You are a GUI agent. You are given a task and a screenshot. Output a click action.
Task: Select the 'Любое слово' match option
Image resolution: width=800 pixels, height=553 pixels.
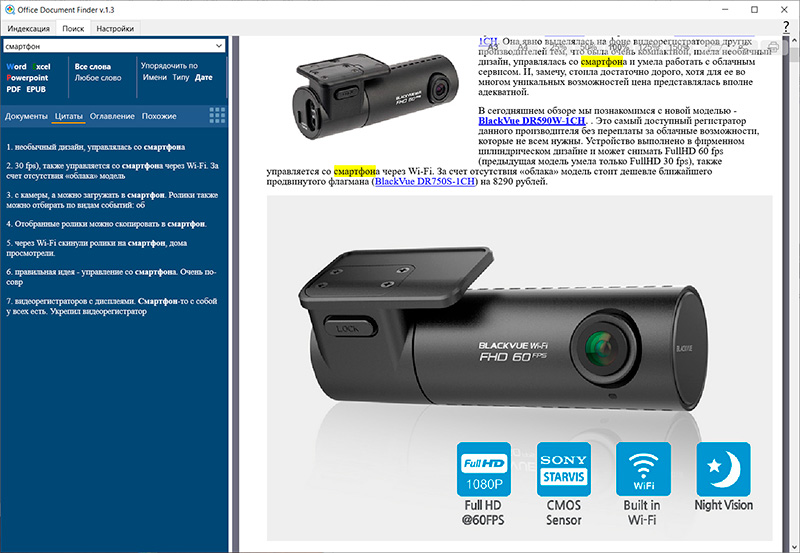tap(98, 77)
